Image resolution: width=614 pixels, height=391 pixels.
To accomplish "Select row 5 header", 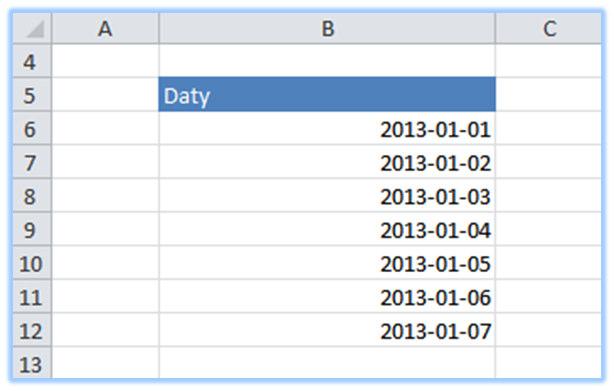I will point(32,94).
